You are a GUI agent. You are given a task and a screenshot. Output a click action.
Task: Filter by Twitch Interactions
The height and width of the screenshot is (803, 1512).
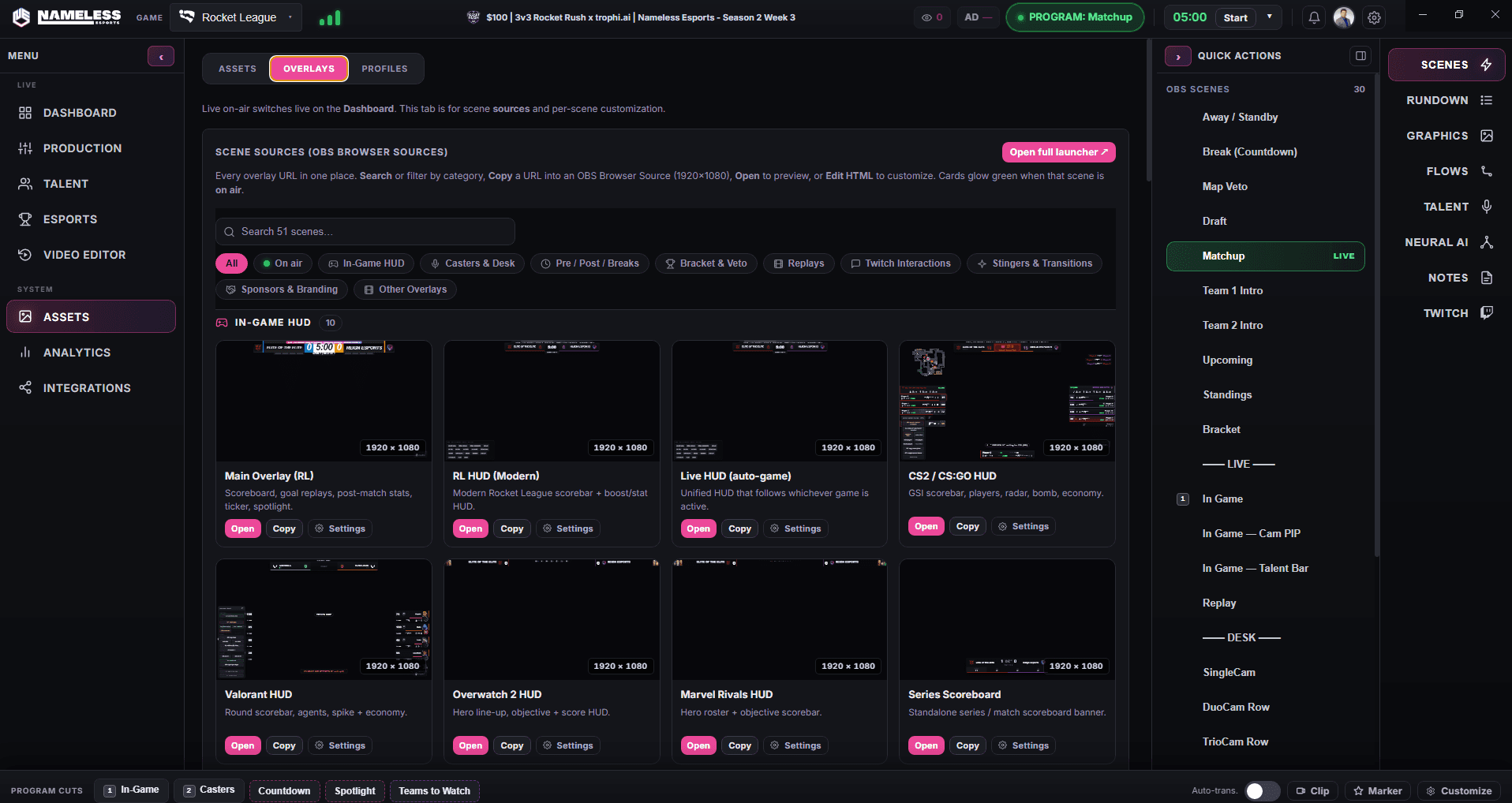(x=900, y=263)
